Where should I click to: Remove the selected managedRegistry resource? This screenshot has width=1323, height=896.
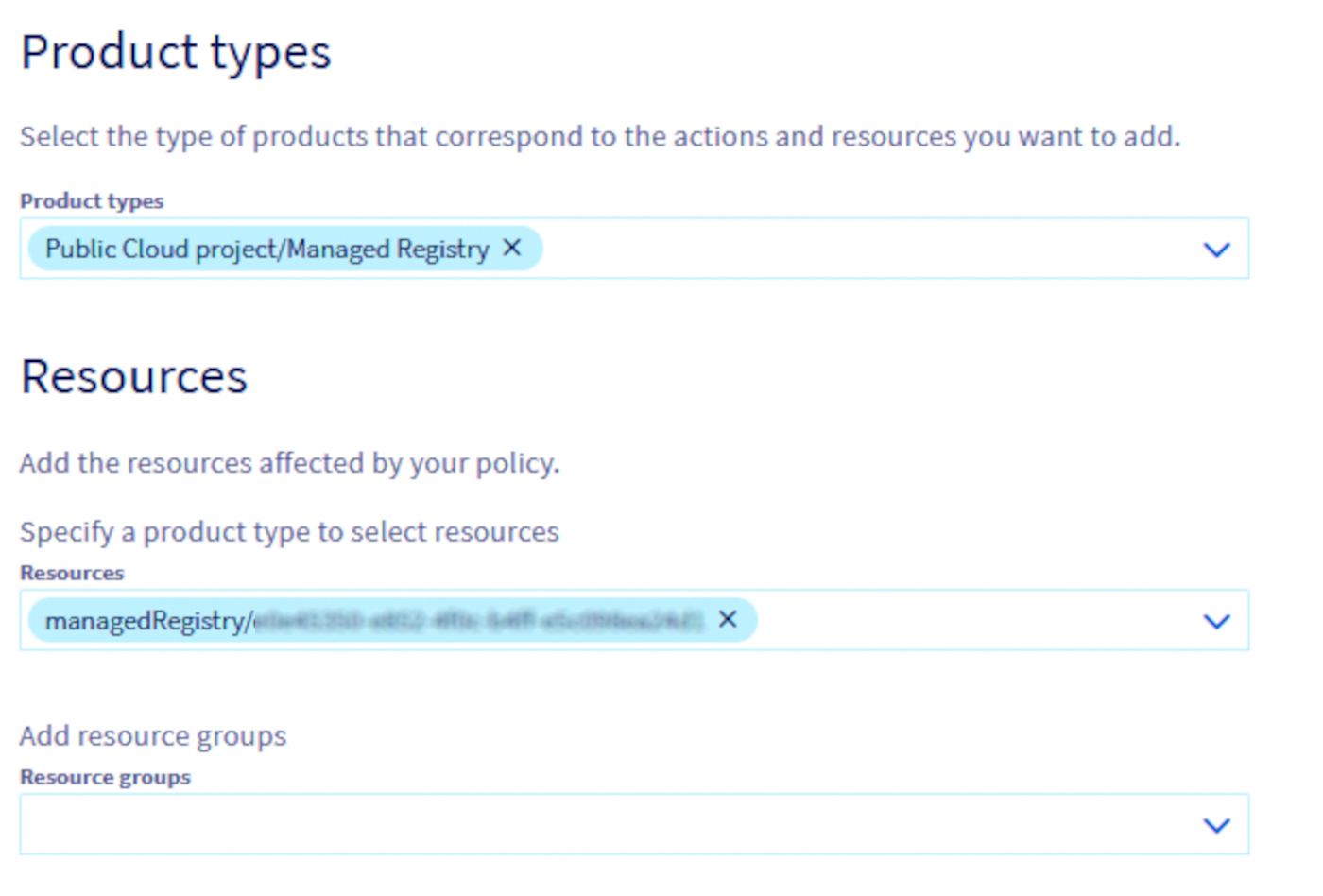click(728, 619)
